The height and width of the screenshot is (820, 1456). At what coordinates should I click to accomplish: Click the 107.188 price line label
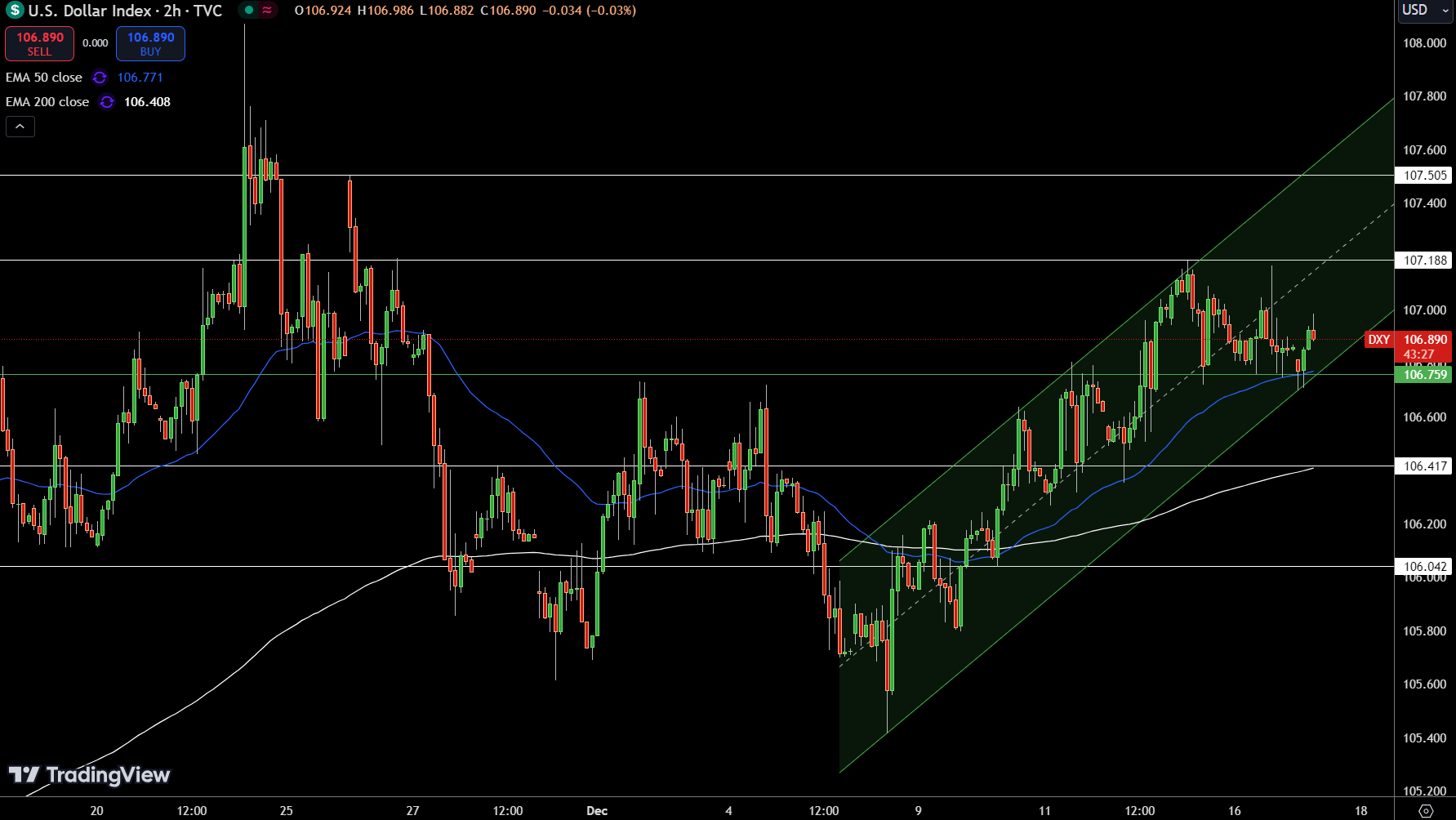pos(1425,261)
